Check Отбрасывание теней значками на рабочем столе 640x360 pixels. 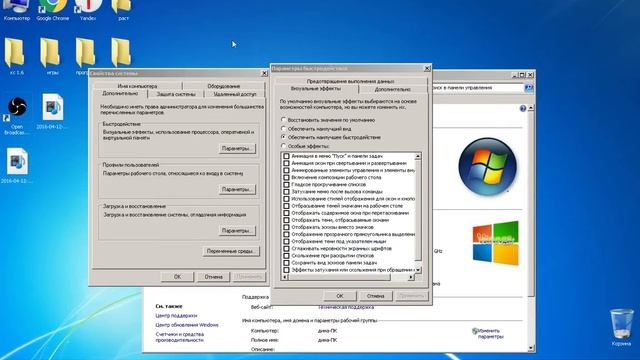(287, 206)
